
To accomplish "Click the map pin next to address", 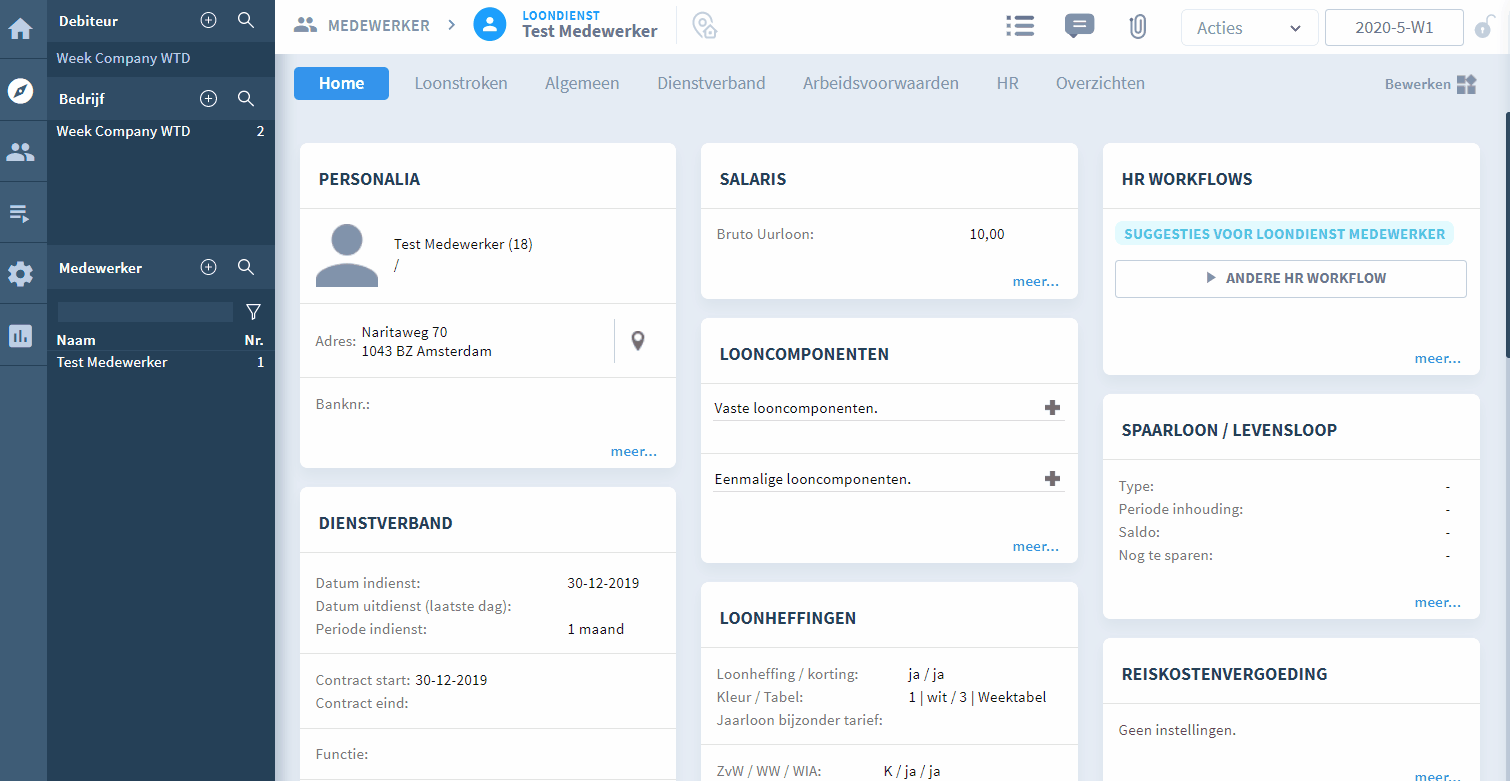I will click(638, 341).
